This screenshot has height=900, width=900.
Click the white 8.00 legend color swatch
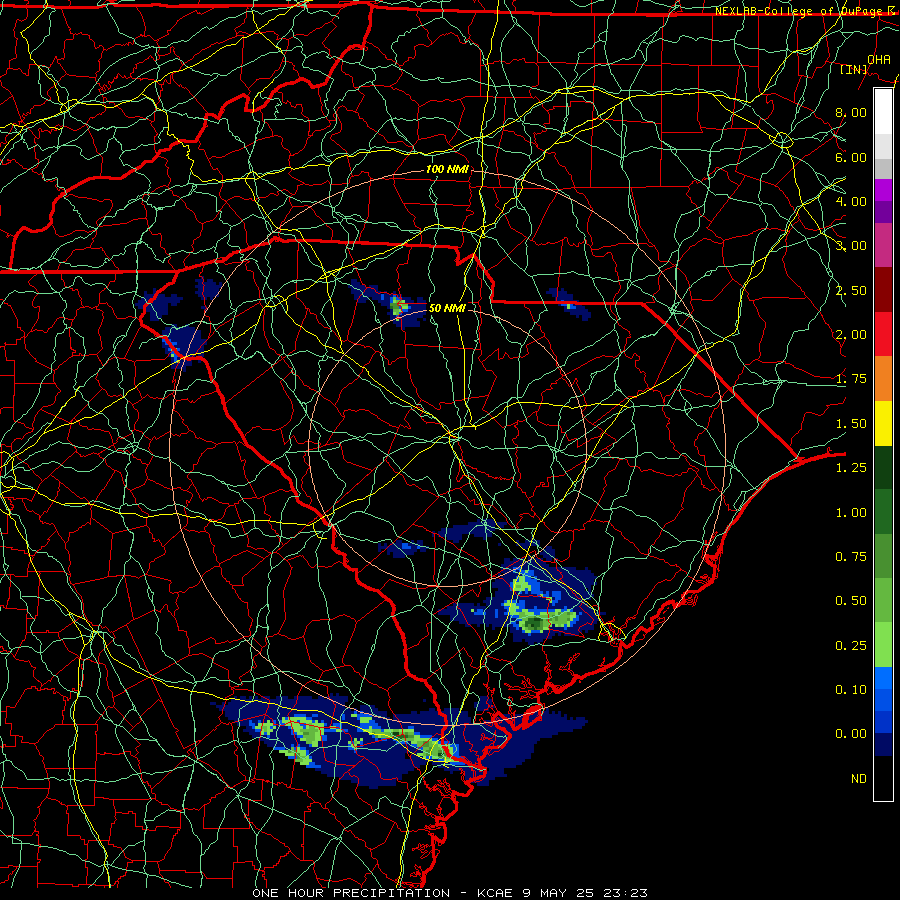[883, 112]
